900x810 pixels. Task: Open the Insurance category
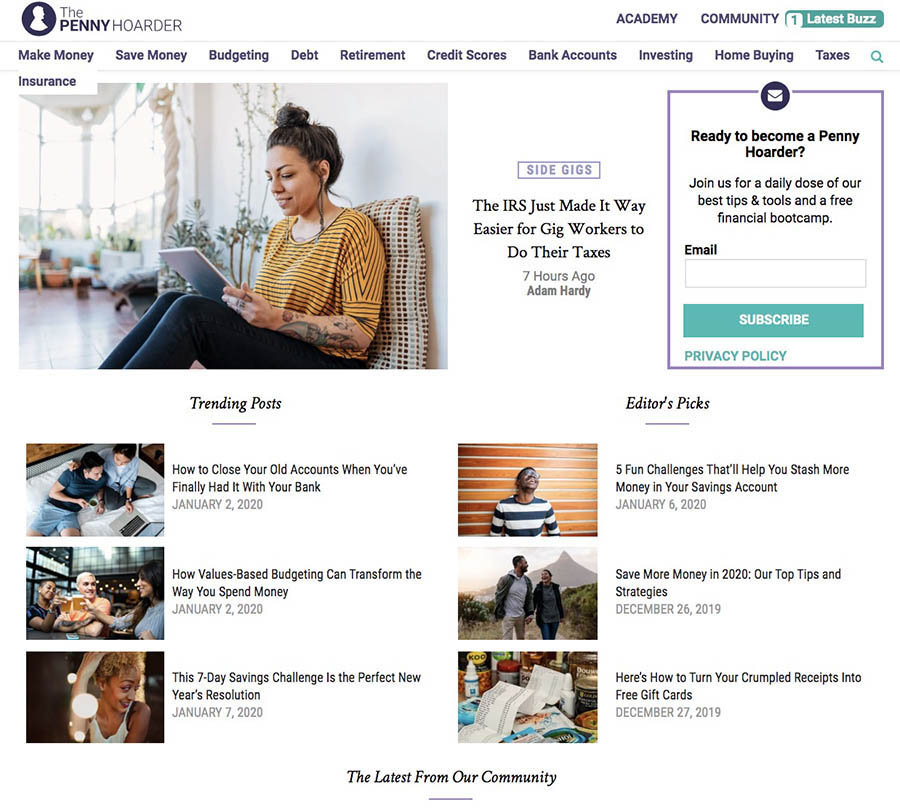point(47,82)
